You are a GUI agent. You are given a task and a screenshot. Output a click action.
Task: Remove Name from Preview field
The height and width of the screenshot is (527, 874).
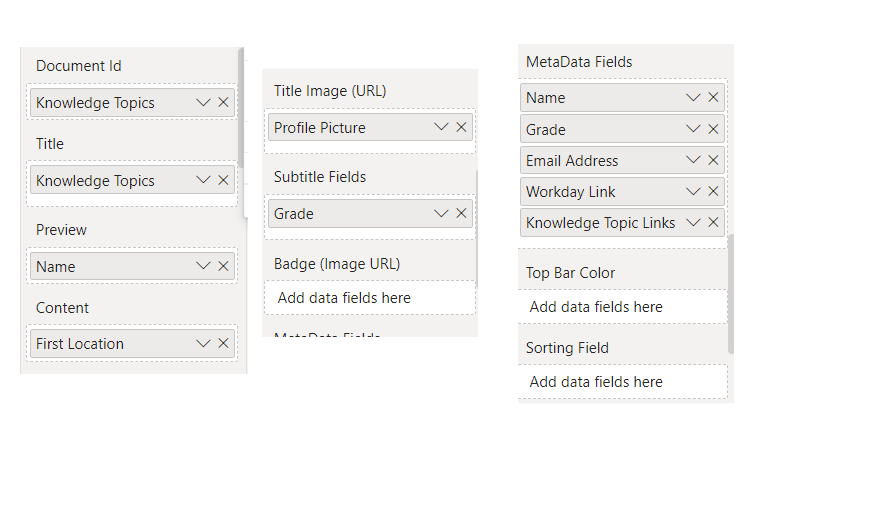click(x=223, y=267)
